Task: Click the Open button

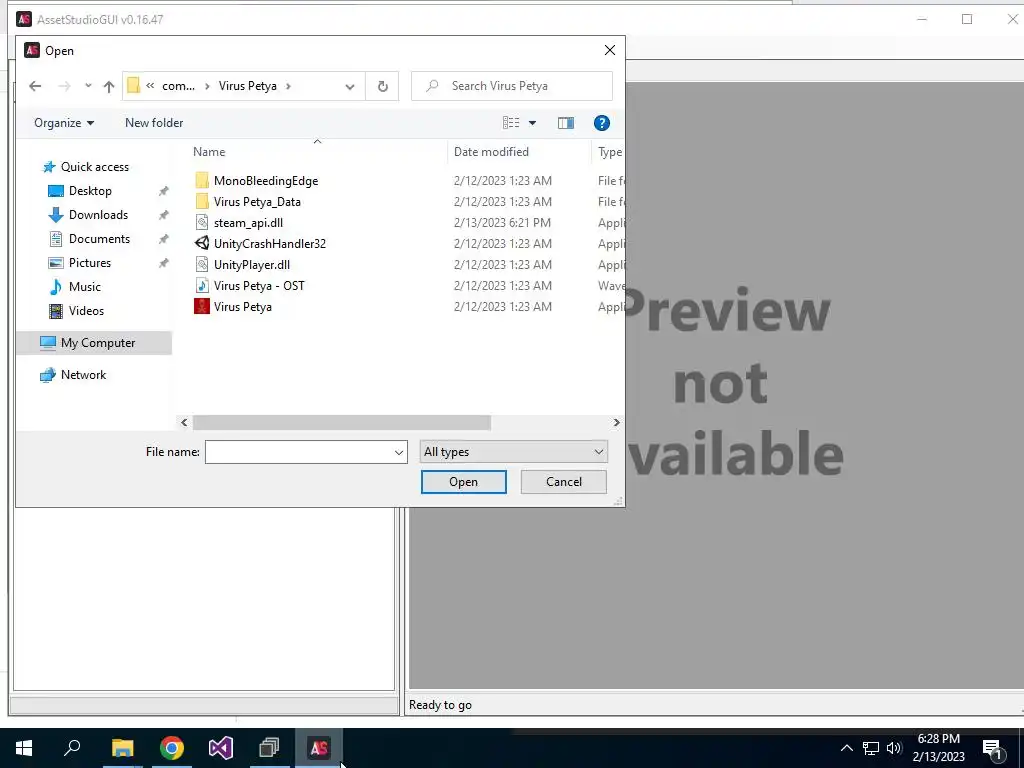Action: point(464,482)
